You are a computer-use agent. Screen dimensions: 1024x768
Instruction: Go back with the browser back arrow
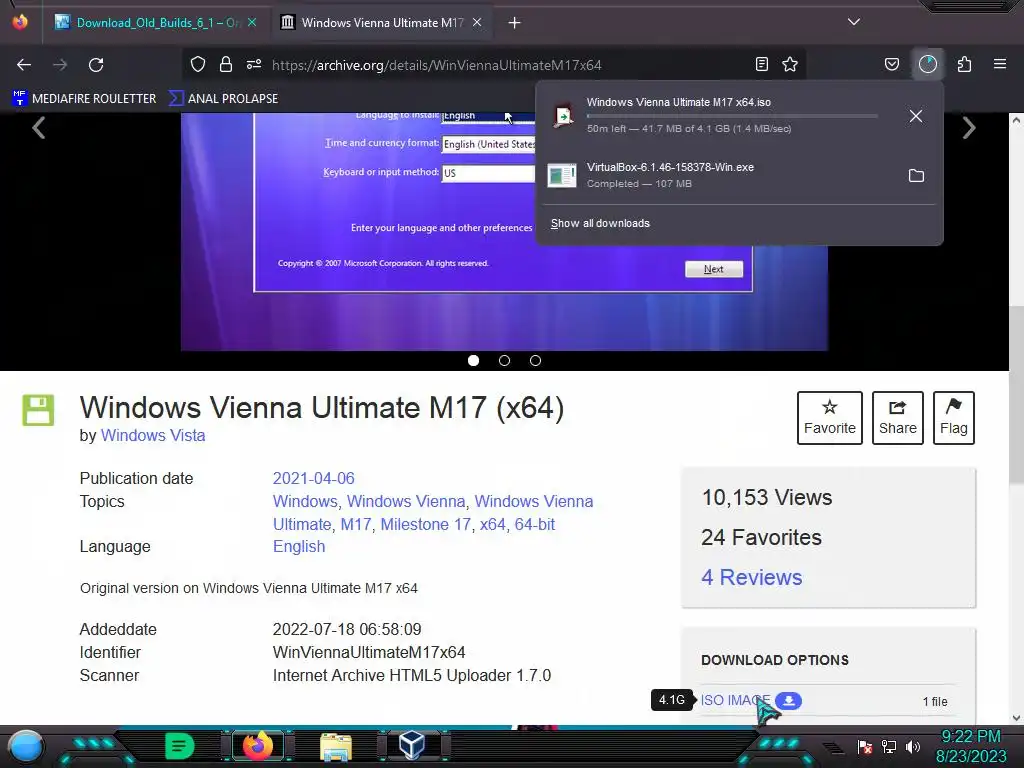(24, 65)
